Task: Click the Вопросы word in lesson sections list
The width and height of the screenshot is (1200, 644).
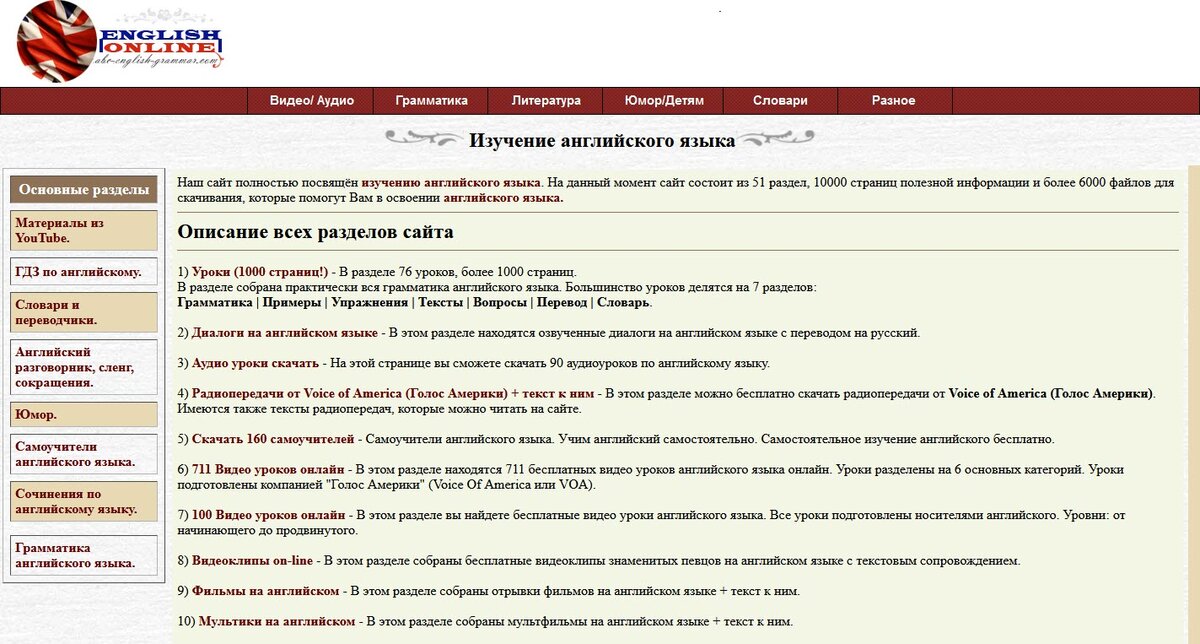Action: click(x=500, y=302)
